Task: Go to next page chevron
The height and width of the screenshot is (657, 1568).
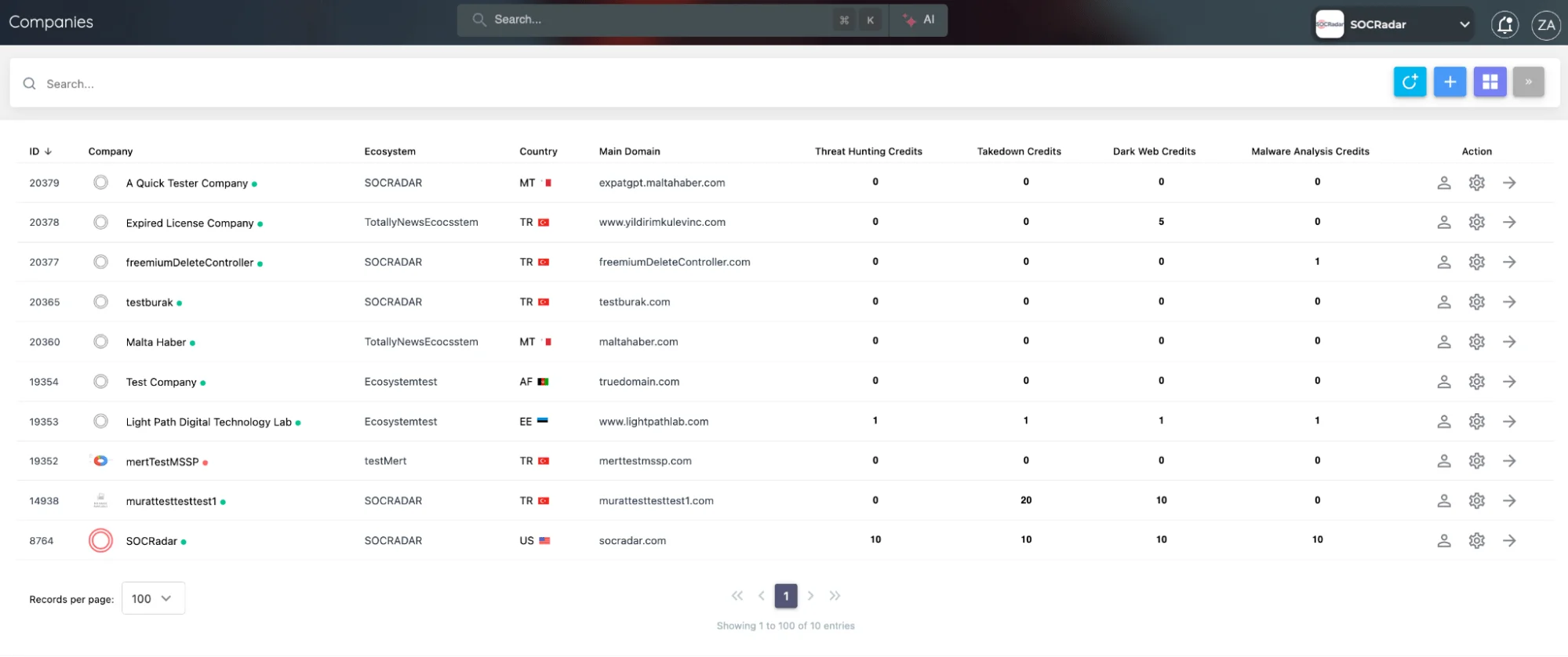Action: (x=811, y=596)
